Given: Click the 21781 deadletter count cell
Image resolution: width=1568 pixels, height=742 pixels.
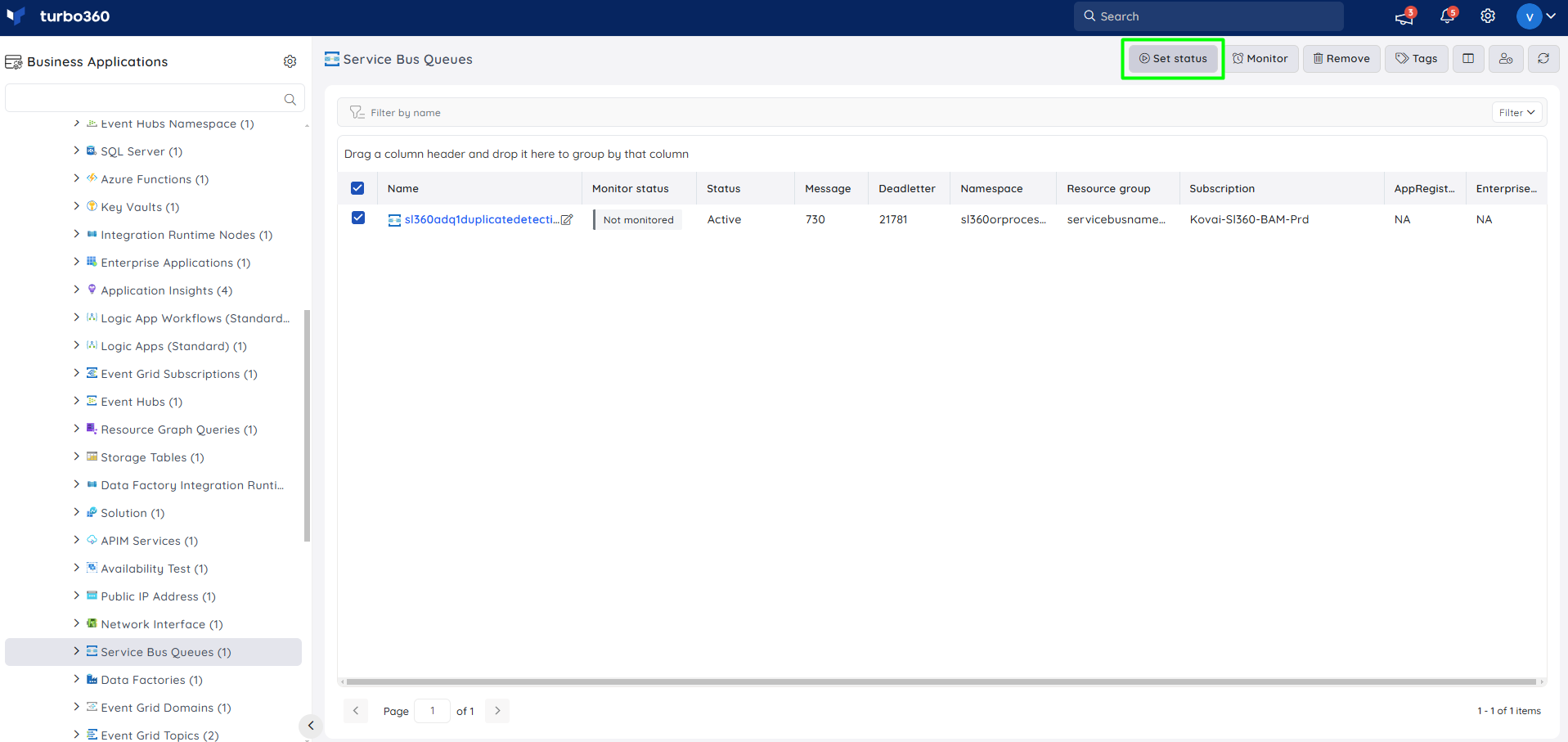Looking at the screenshot, I should coord(893,219).
